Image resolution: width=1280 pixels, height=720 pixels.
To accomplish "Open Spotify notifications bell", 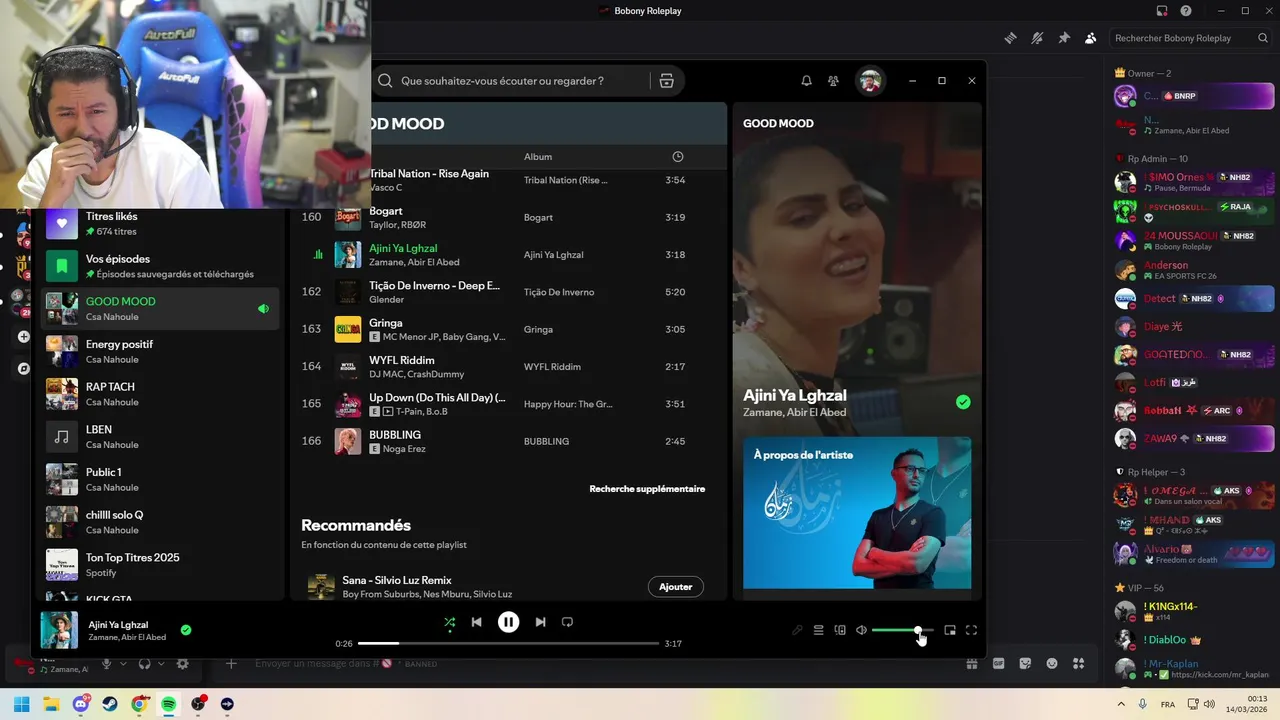I will [806, 81].
